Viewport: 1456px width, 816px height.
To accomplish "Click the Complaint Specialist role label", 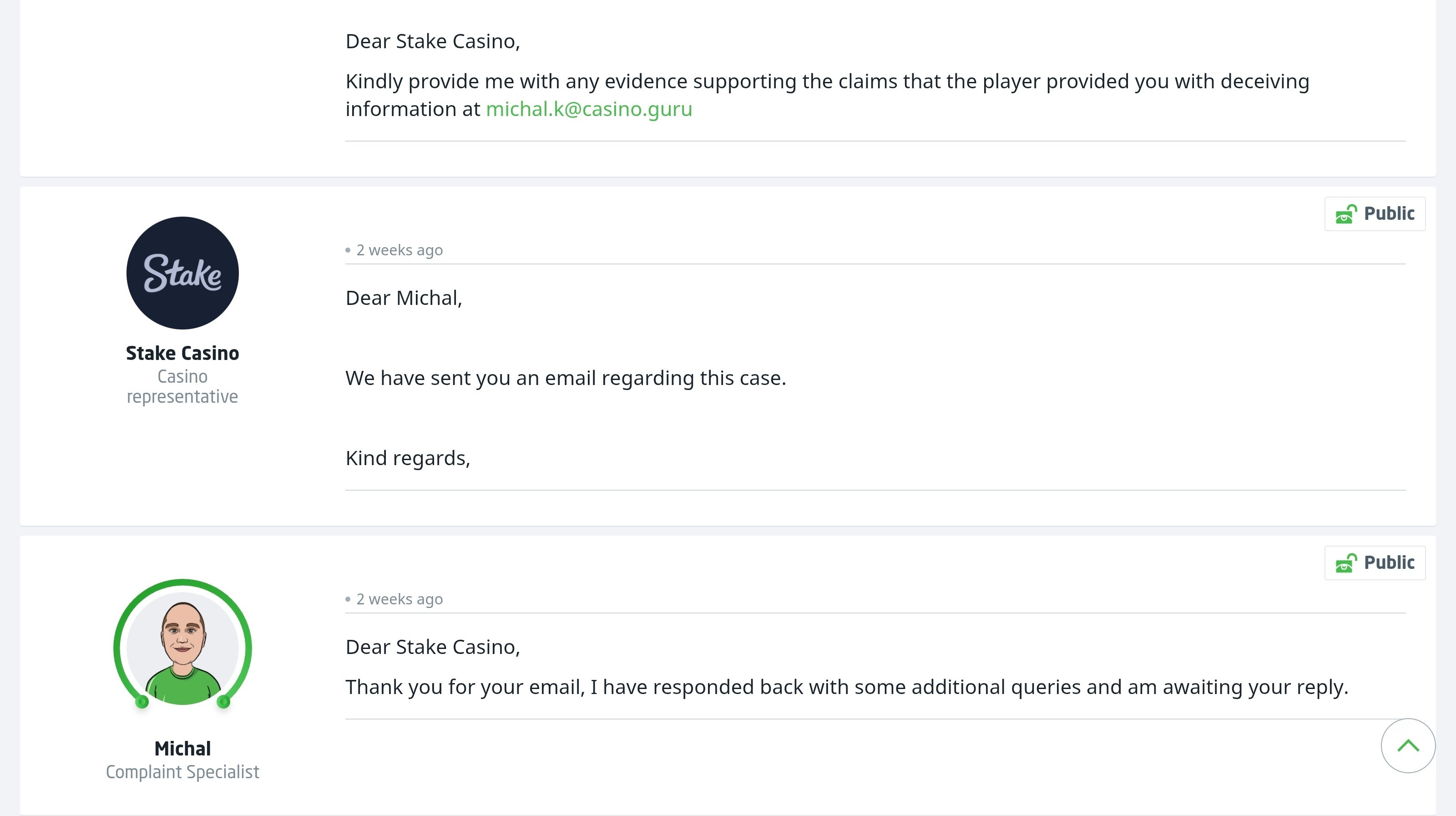I will [182, 772].
